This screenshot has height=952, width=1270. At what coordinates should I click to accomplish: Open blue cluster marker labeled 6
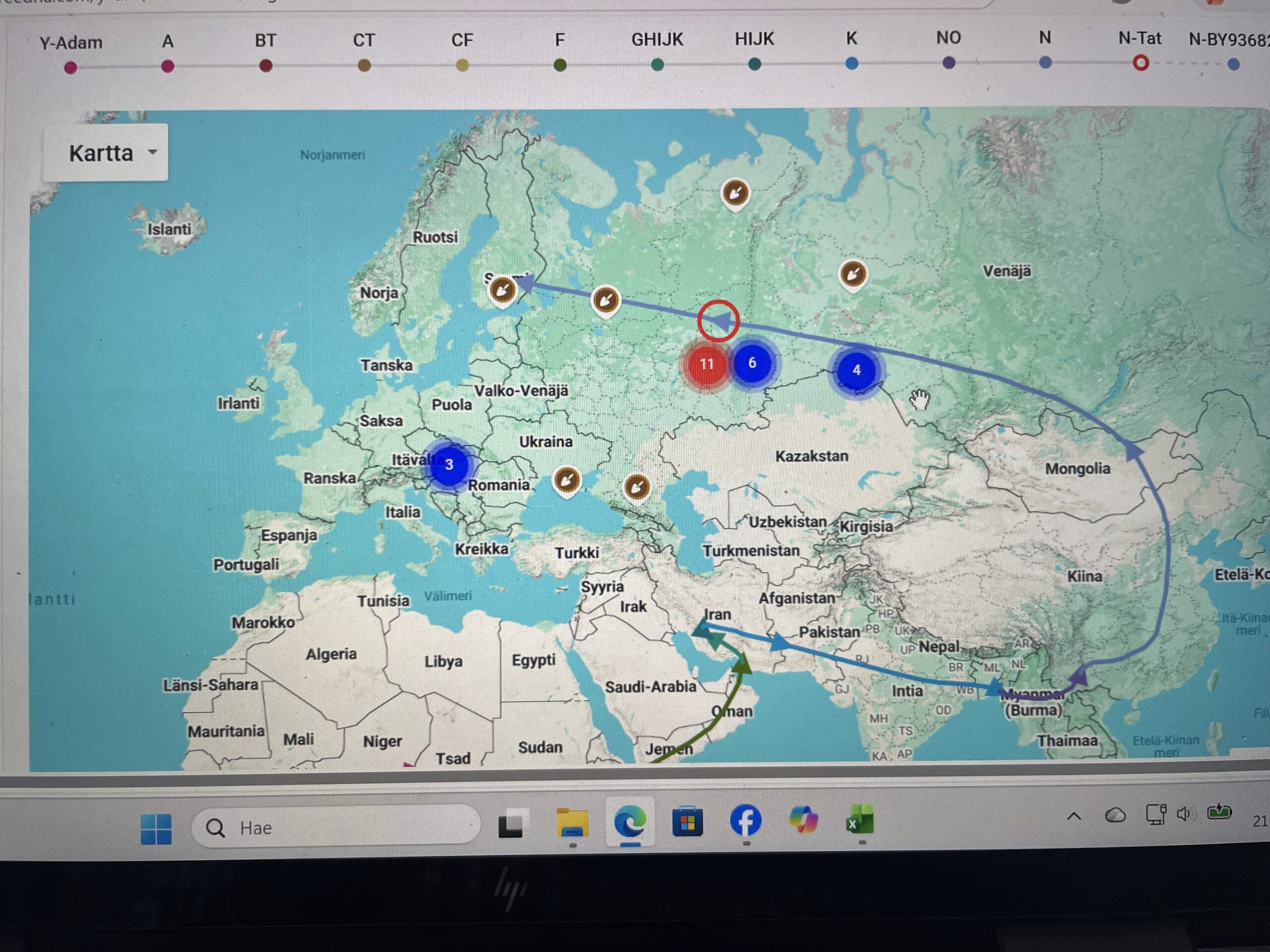752,362
